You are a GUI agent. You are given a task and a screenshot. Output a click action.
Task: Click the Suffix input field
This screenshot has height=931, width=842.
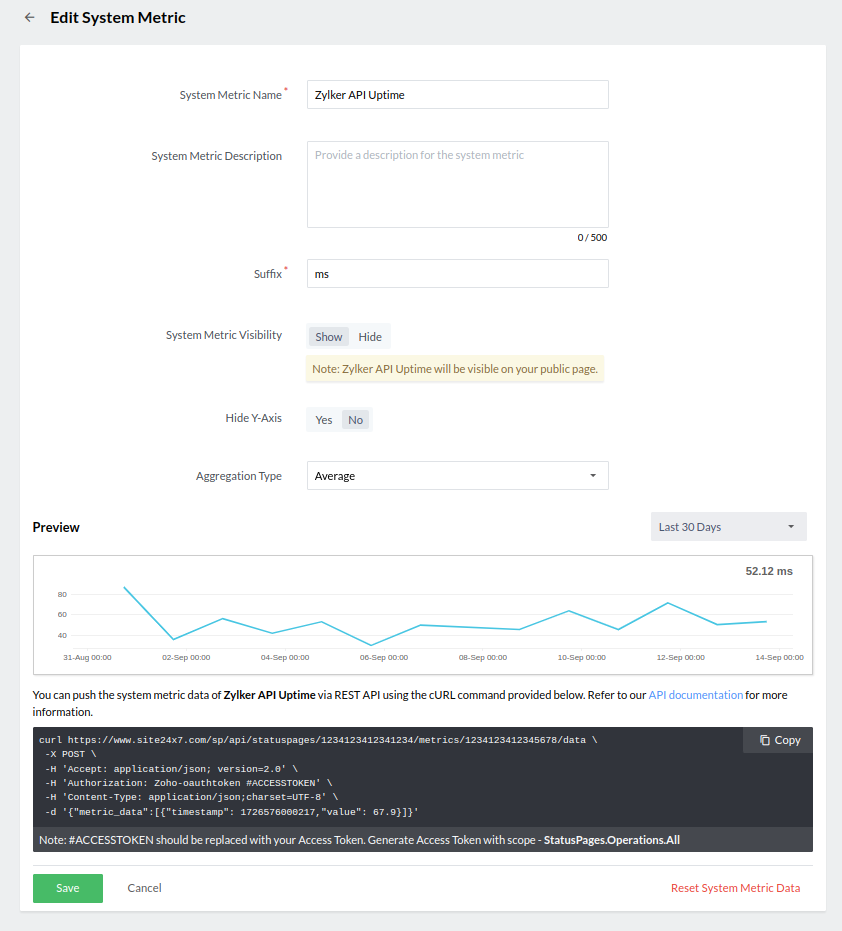pyautogui.click(x=457, y=274)
